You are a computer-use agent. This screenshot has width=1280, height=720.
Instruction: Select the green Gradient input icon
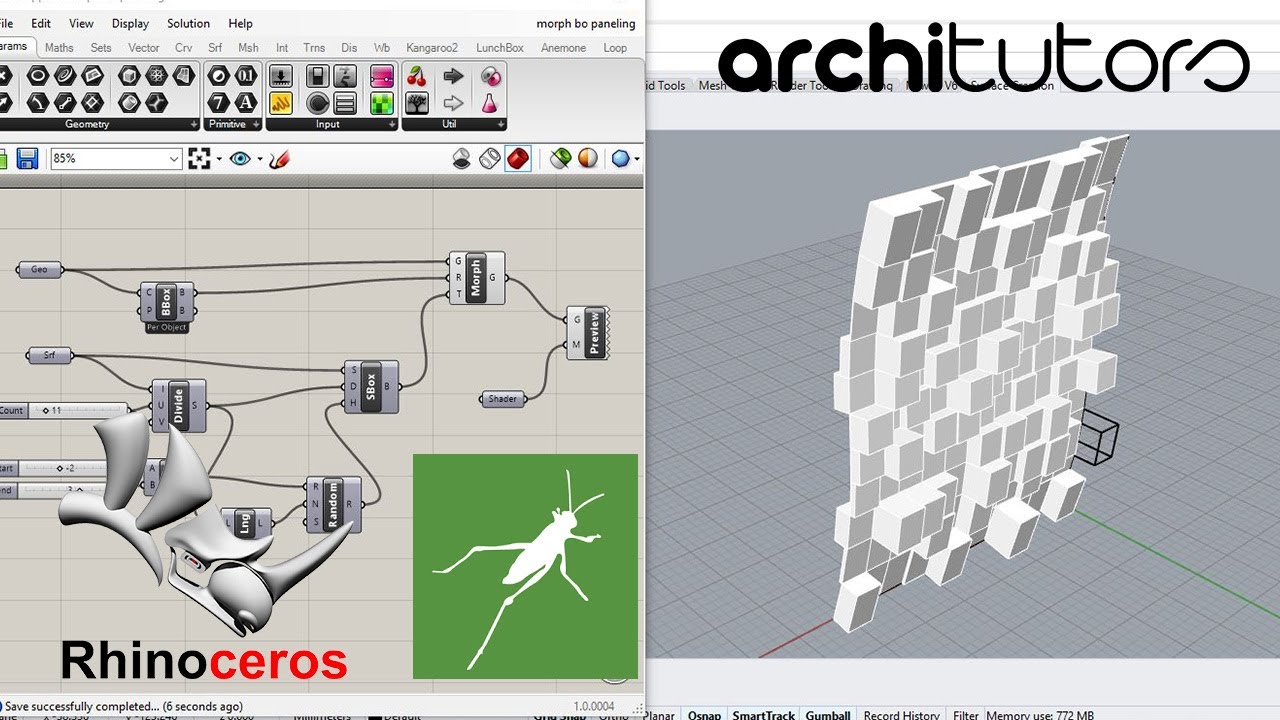click(382, 103)
